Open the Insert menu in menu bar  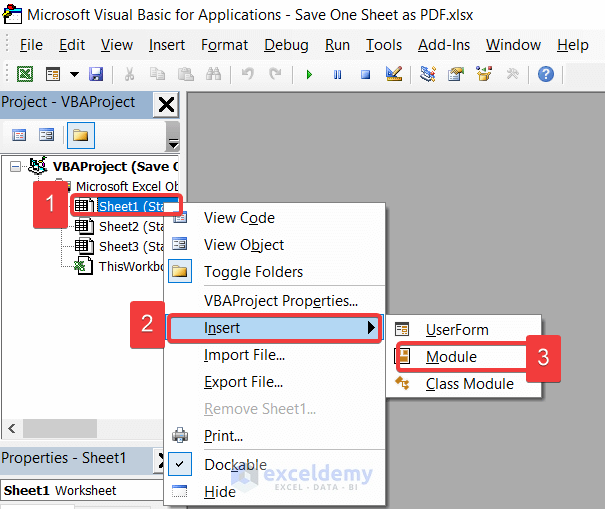click(167, 45)
